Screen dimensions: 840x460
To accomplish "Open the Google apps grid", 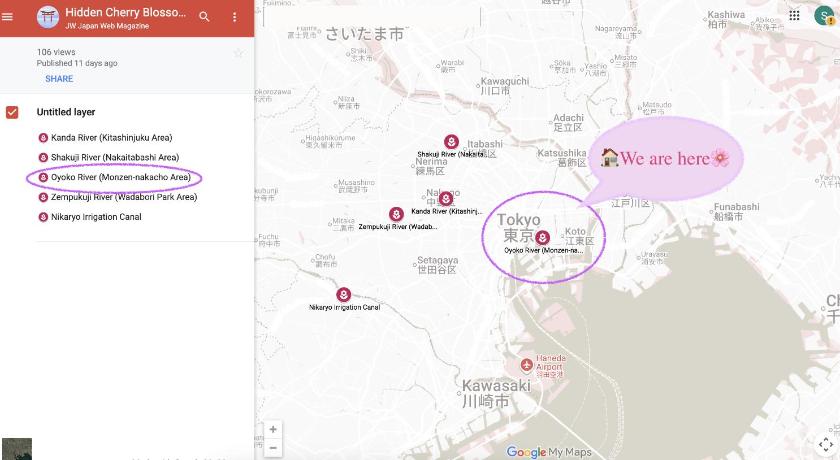I will click(x=794, y=16).
